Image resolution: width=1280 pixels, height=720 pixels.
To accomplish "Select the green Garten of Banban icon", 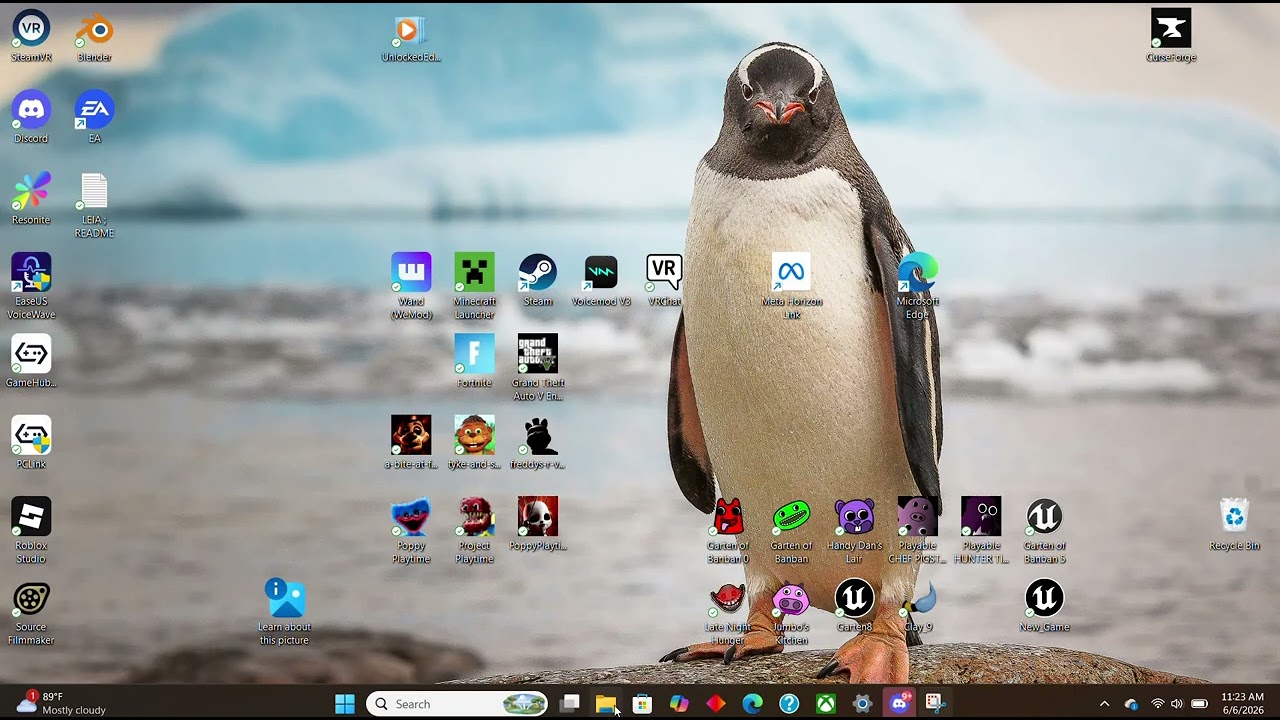I will pos(791,531).
